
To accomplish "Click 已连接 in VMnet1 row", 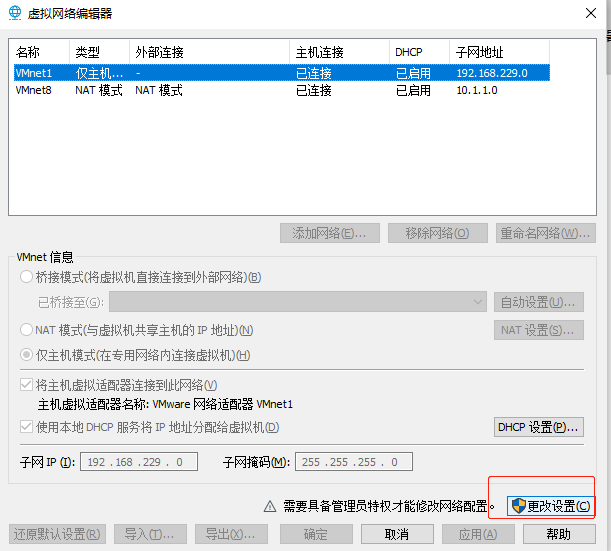I will (314, 73).
